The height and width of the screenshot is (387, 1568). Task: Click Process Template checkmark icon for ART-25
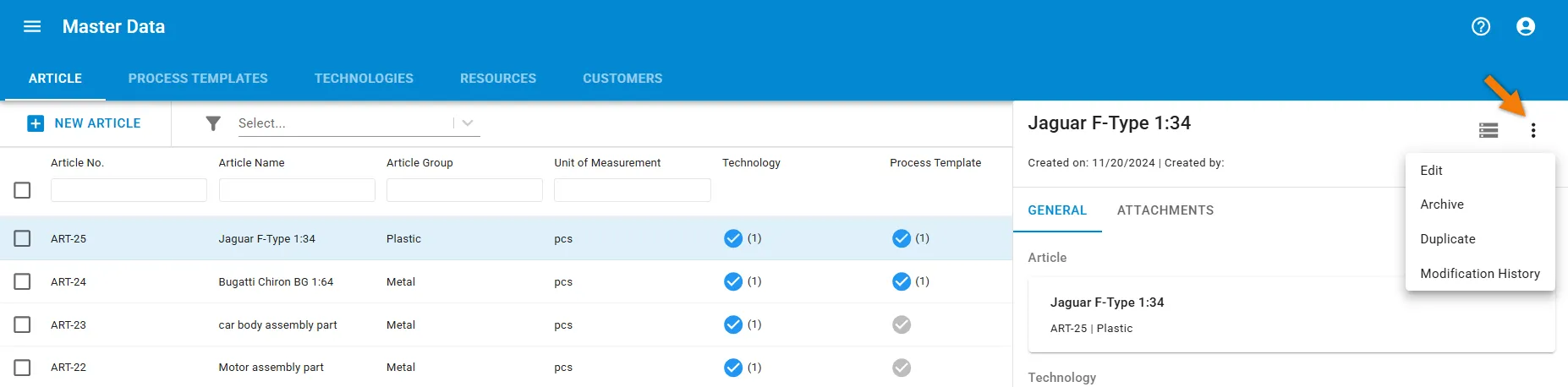pos(902,238)
